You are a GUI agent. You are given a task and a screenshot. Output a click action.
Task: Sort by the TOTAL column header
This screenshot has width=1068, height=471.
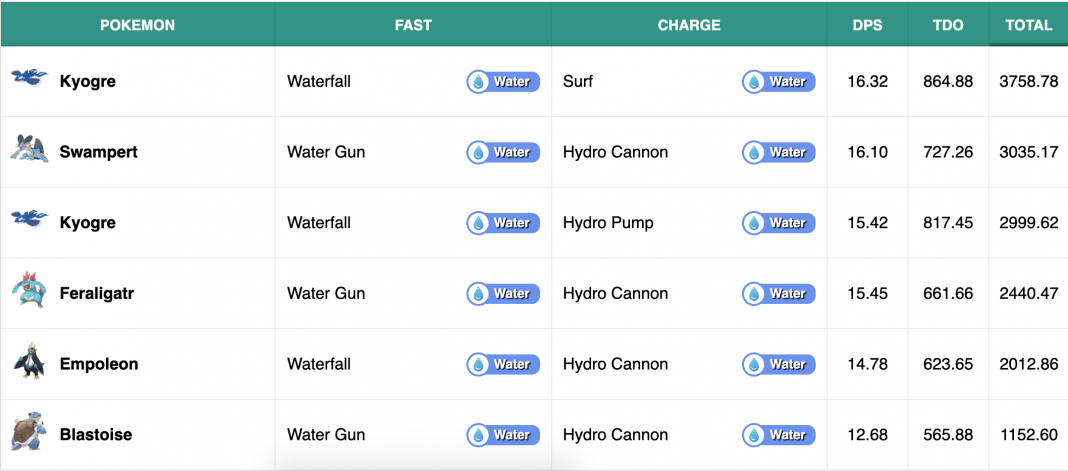pyautogui.click(x=1028, y=25)
